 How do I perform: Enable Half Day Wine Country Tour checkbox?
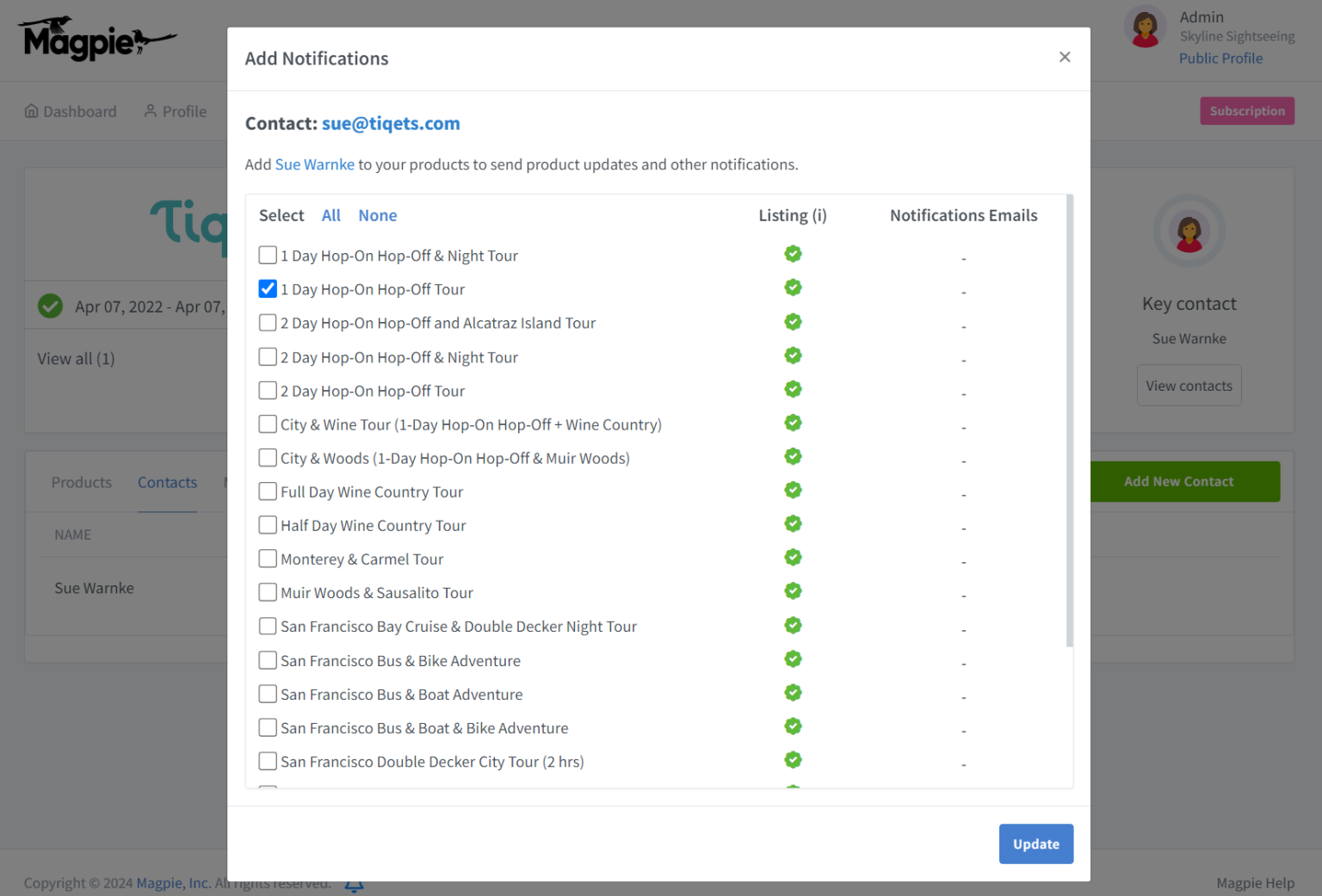pyautogui.click(x=268, y=525)
